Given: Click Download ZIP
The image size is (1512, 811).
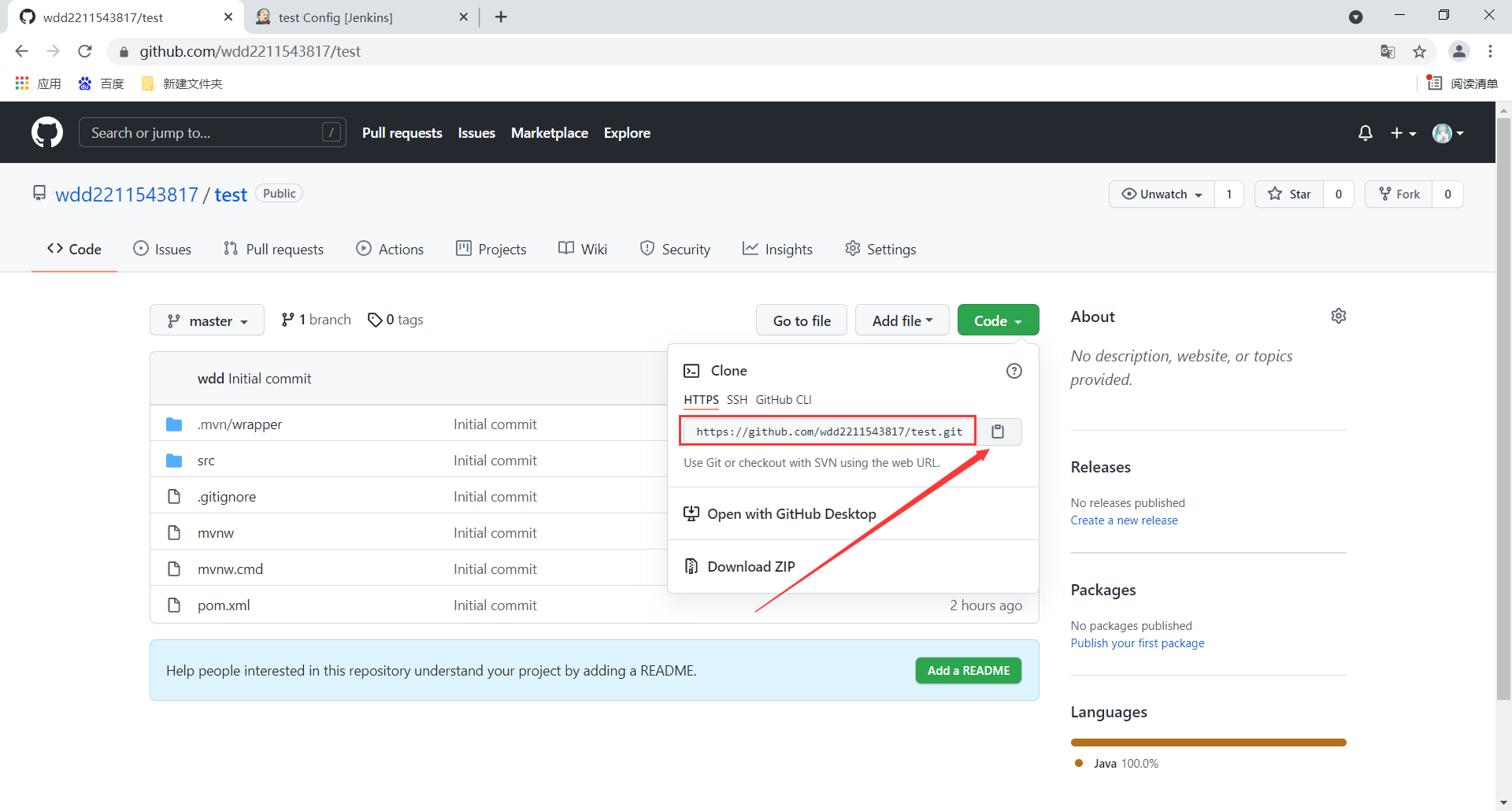Looking at the screenshot, I should click(x=751, y=567).
